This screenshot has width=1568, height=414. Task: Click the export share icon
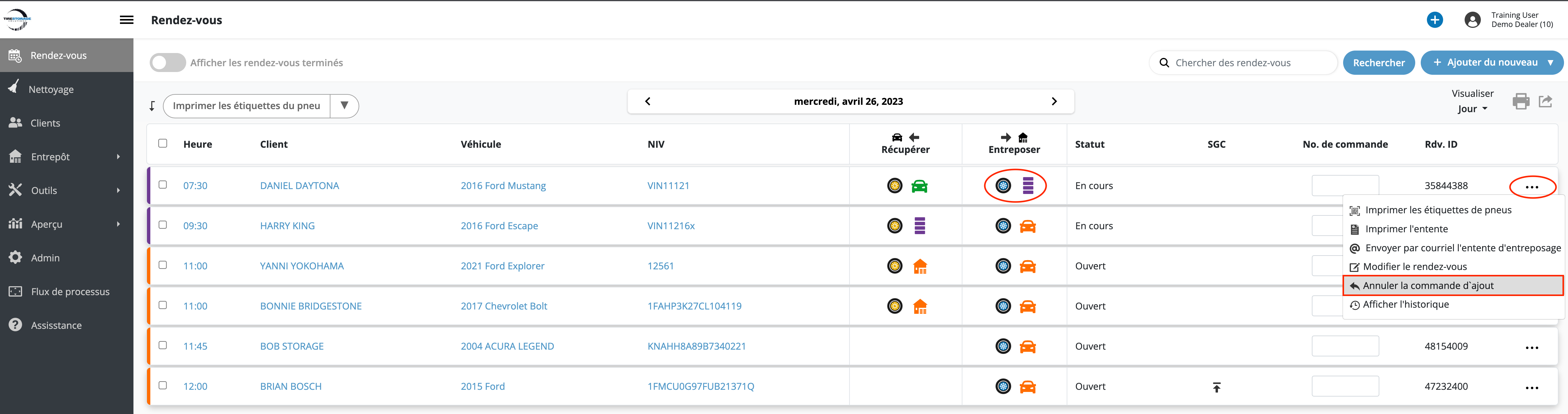[x=1546, y=101]
